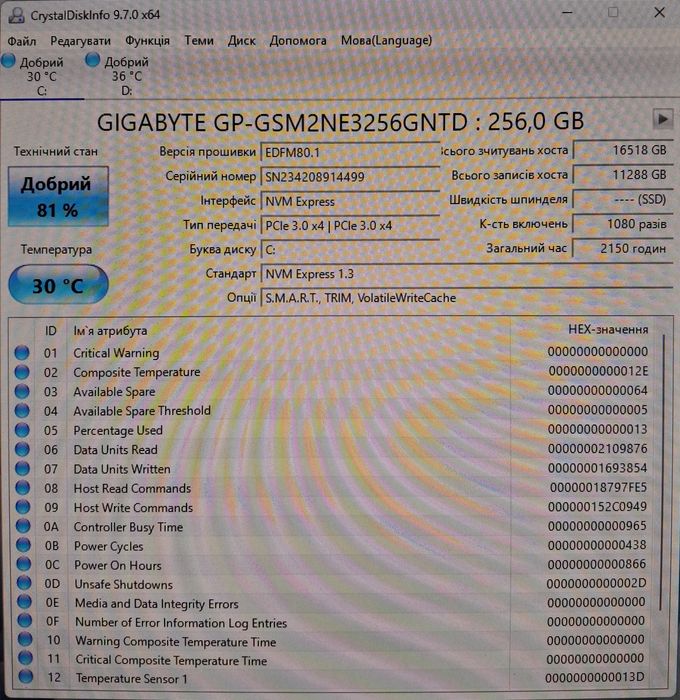680x700 pixels.
Task: Click status orb for Percentage Used
Action: [x=22, y=430]
